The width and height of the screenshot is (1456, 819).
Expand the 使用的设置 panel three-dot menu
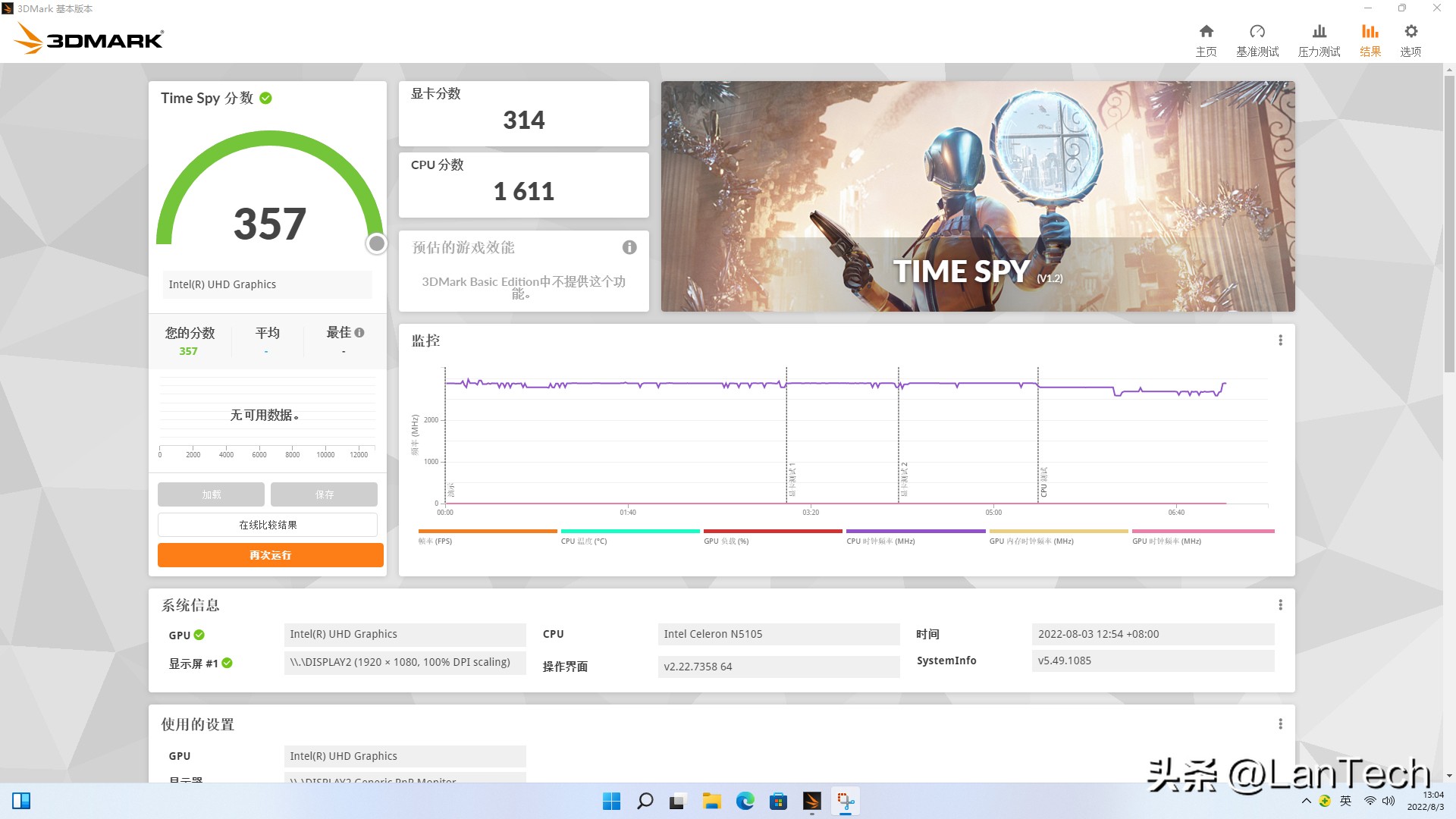1280,724
